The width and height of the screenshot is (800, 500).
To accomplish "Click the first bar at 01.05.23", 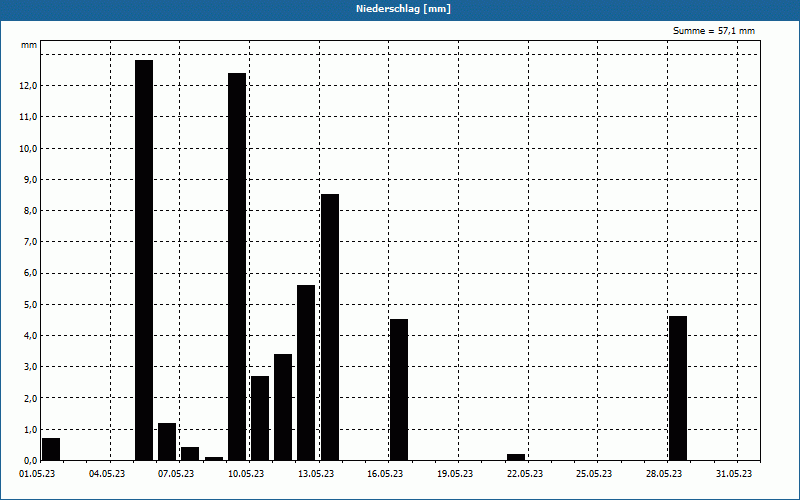I will [x=51, y=449].
